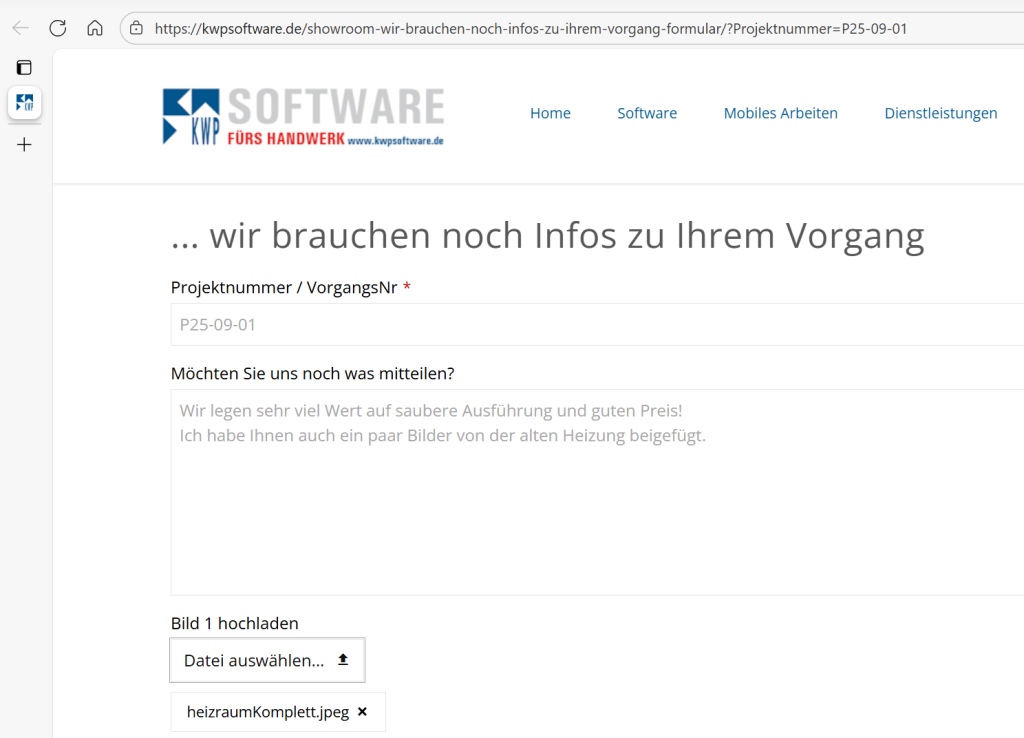Reload the page with refresh icon

tap(58, 28)
